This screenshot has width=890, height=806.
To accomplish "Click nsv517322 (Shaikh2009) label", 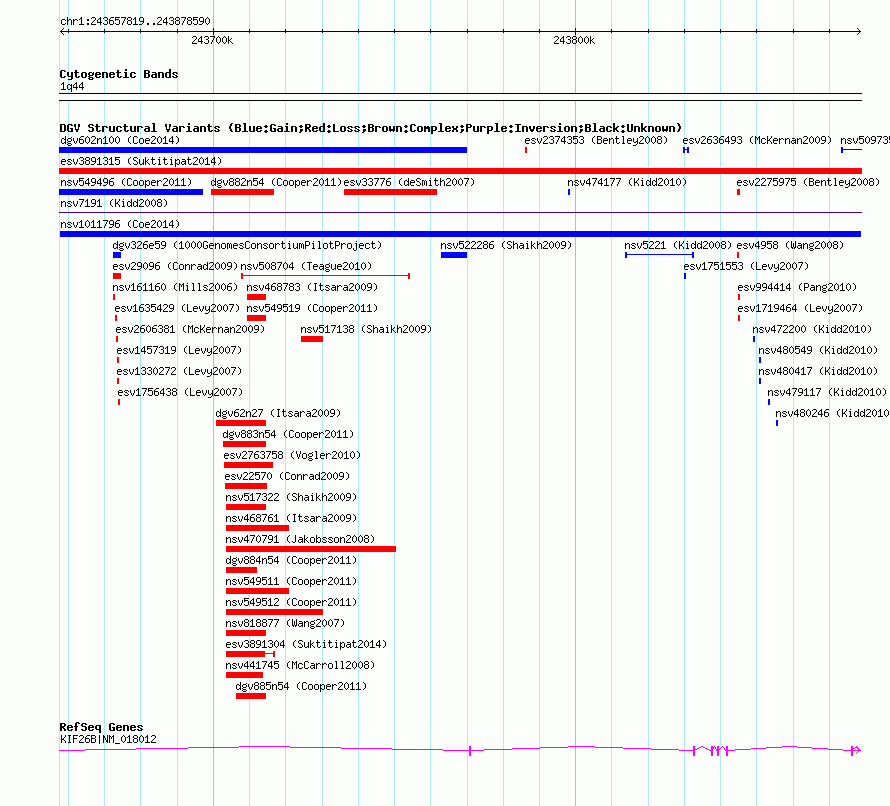I will [x=291, y=497].
